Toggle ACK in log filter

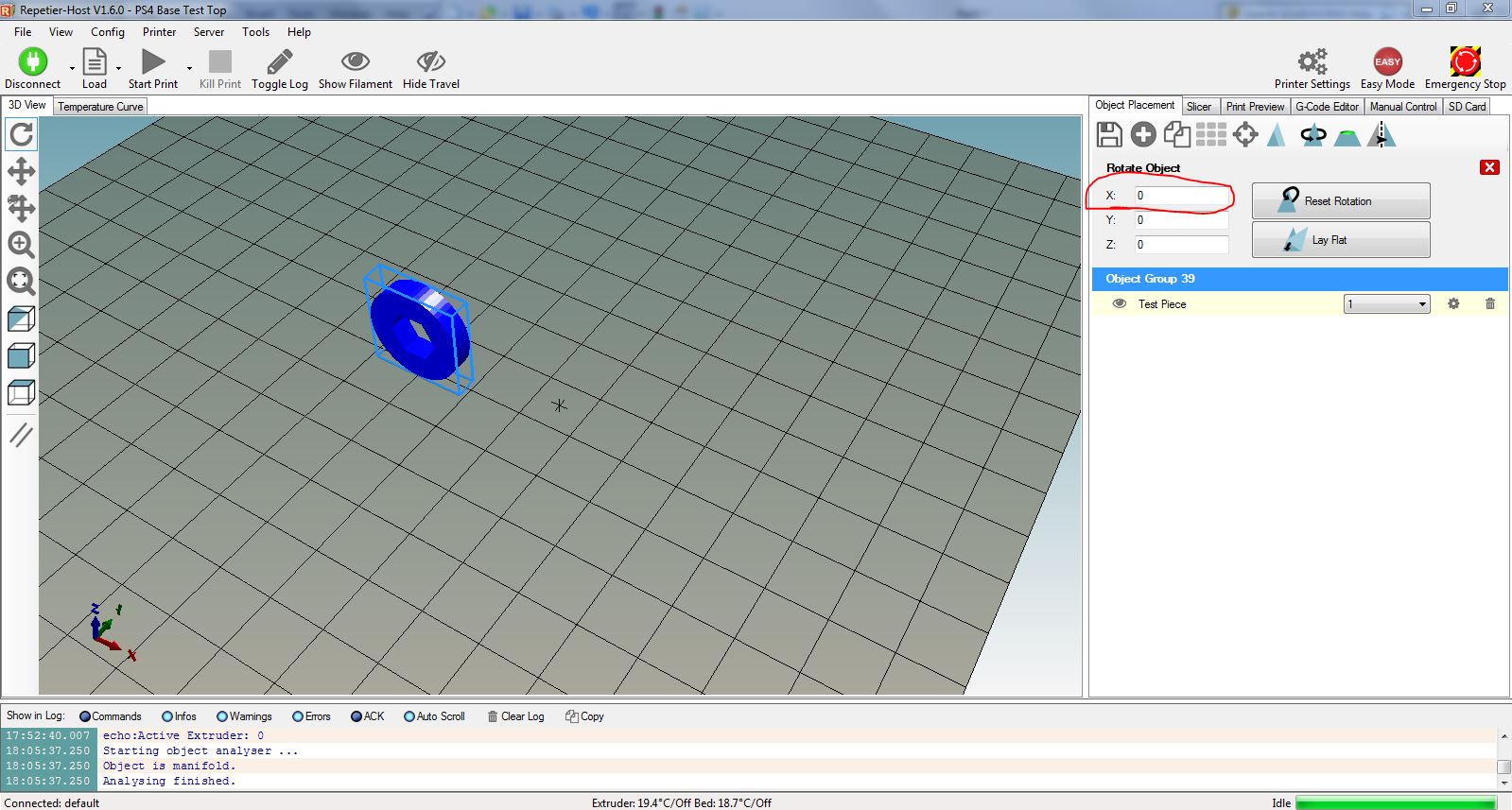tap(368, 716)
